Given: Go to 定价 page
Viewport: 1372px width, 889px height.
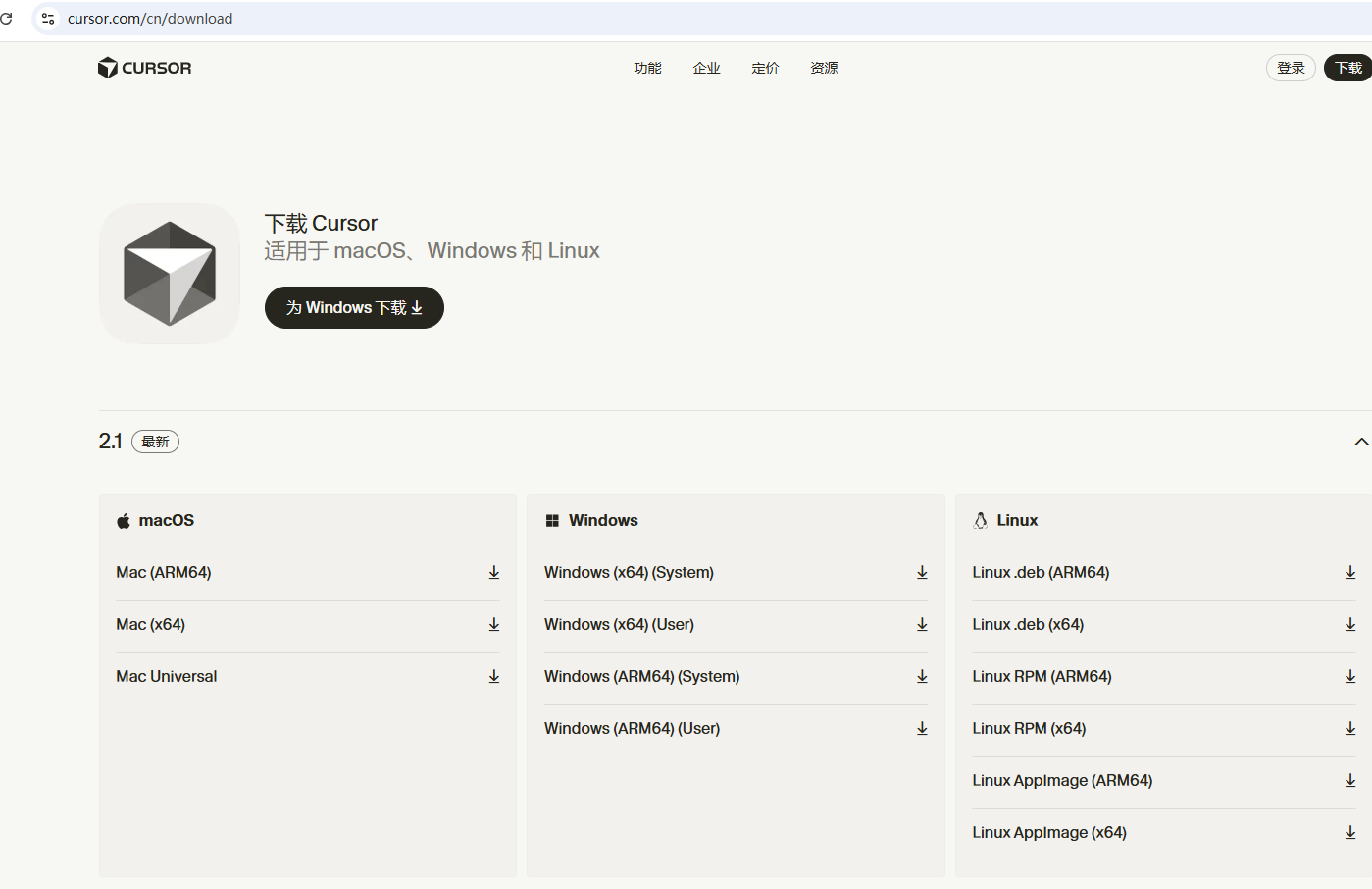Looking at the screenshot, I should 765,68.
